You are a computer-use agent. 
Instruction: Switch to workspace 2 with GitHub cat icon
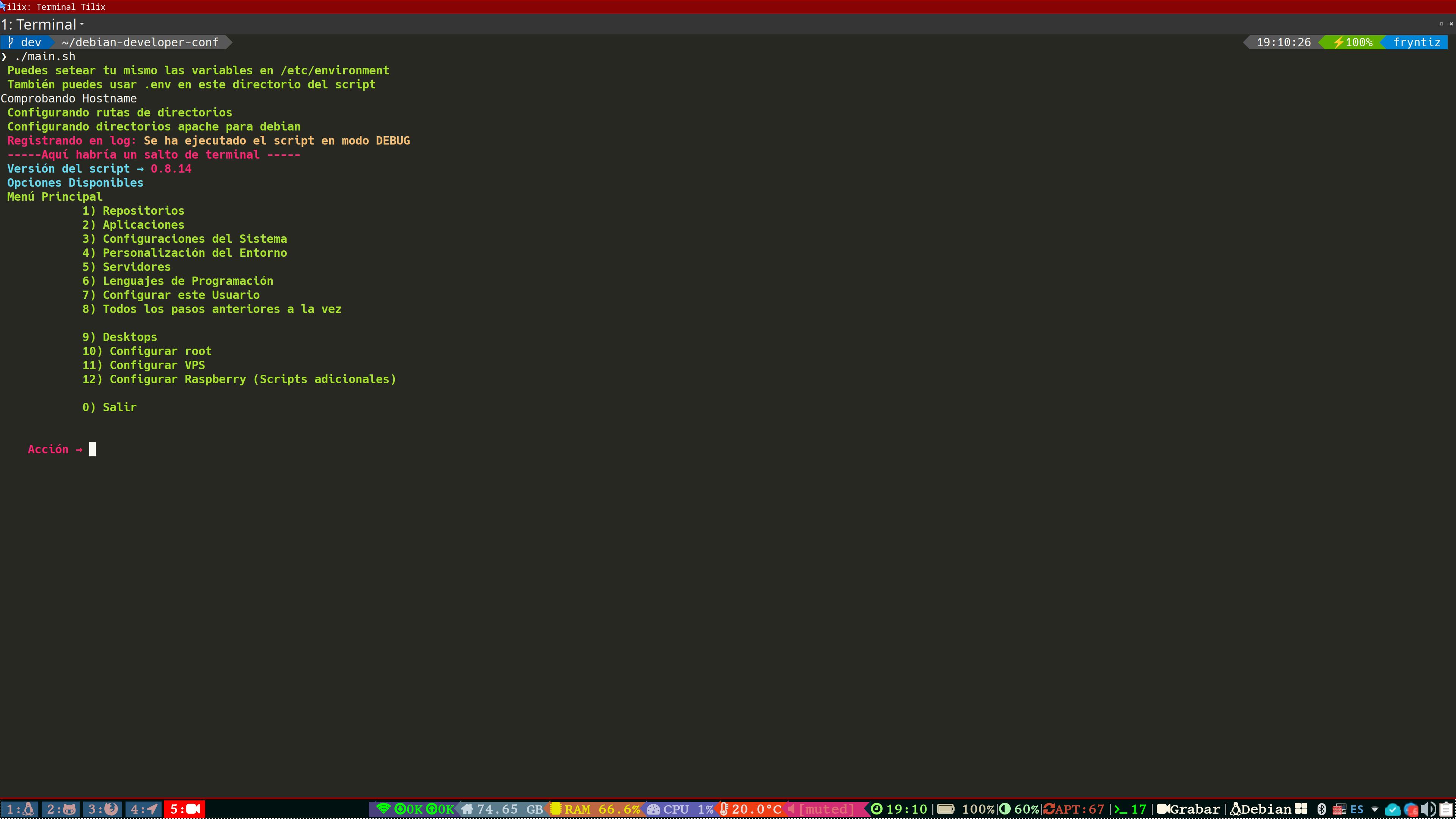pos(61,809)
